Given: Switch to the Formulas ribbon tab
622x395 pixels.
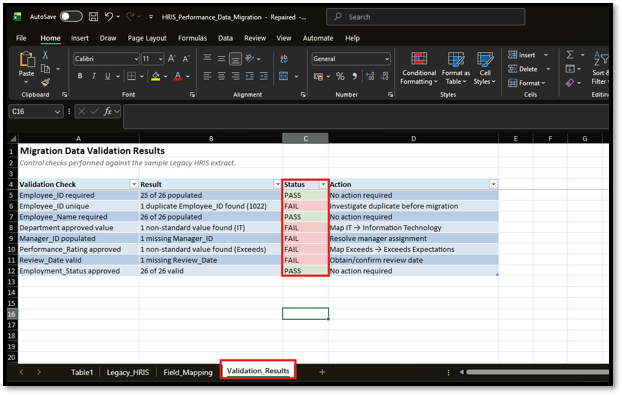Looking at the screenshot, I should [x=192, y=38].
